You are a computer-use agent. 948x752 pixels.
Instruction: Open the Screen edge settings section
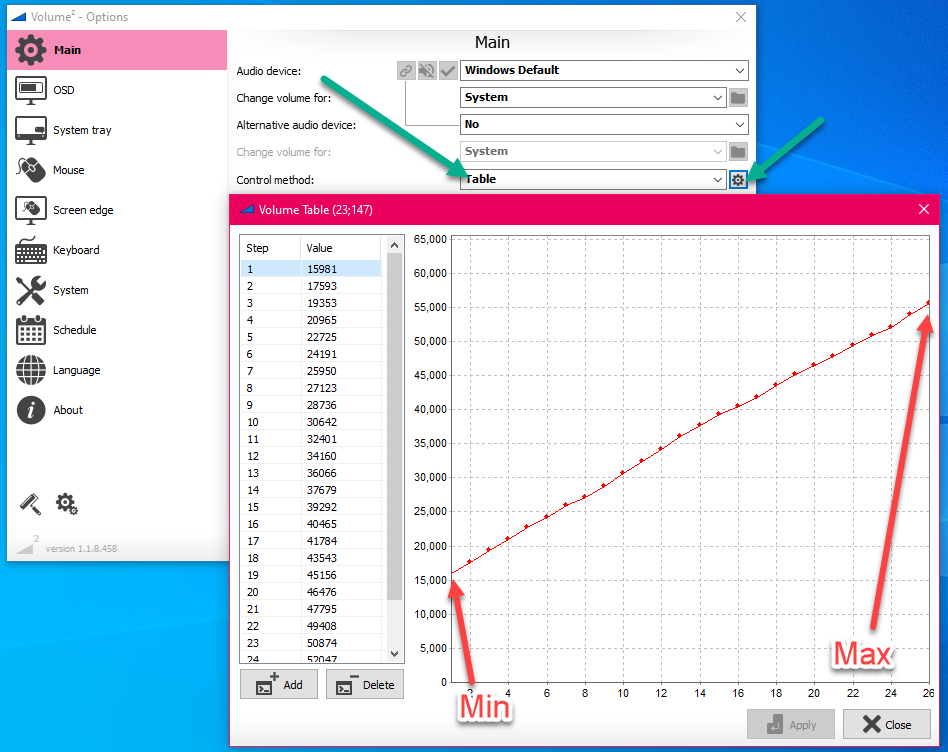point(117,210)
